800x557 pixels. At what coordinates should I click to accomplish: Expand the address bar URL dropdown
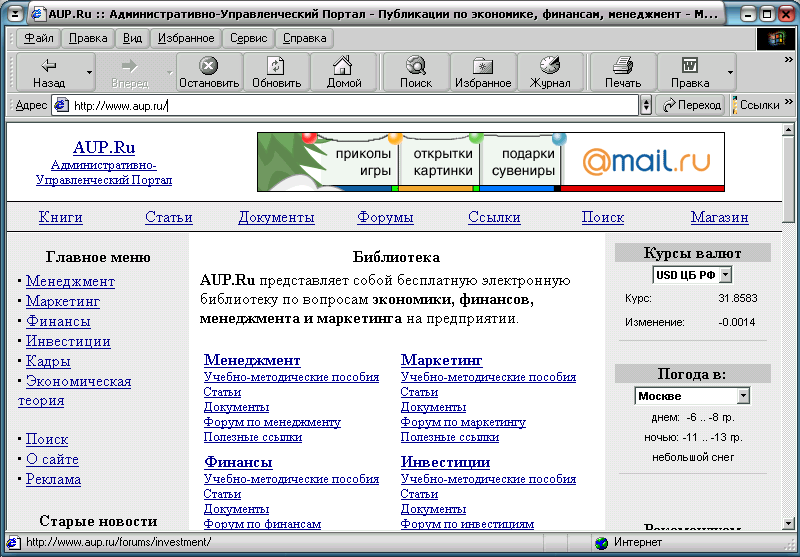(x=646, y=105)
